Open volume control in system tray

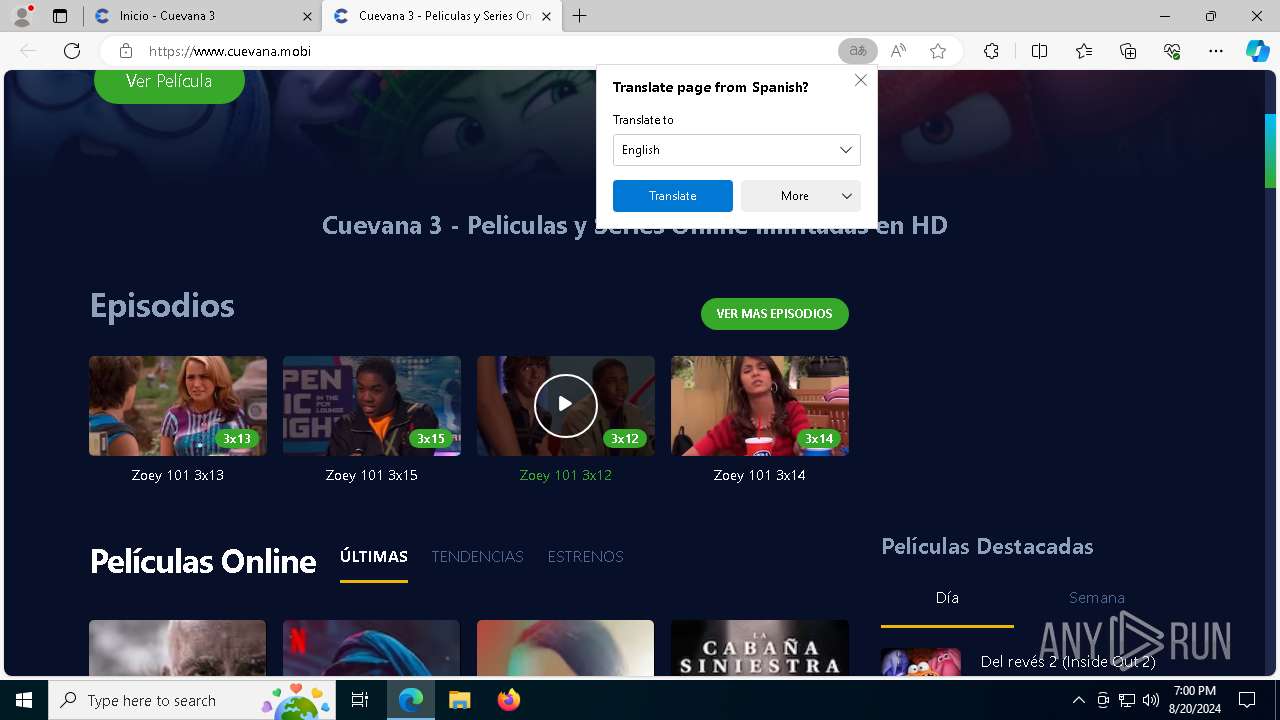pos(1151,700)
